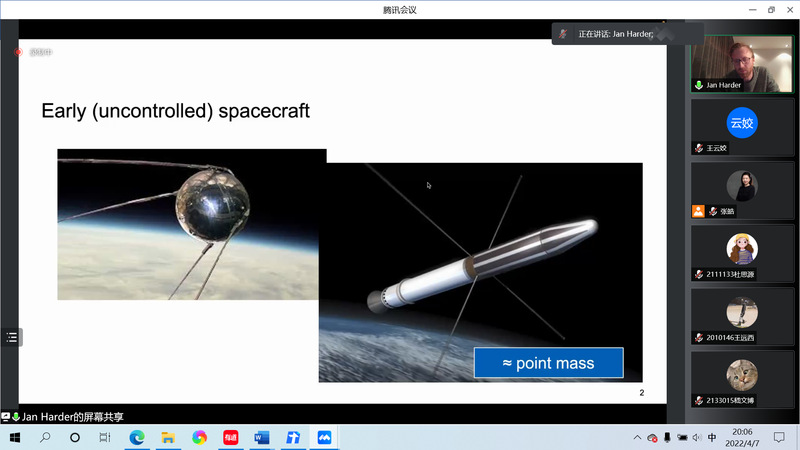Click the '≈ point mass' blue box

point(548,363)
